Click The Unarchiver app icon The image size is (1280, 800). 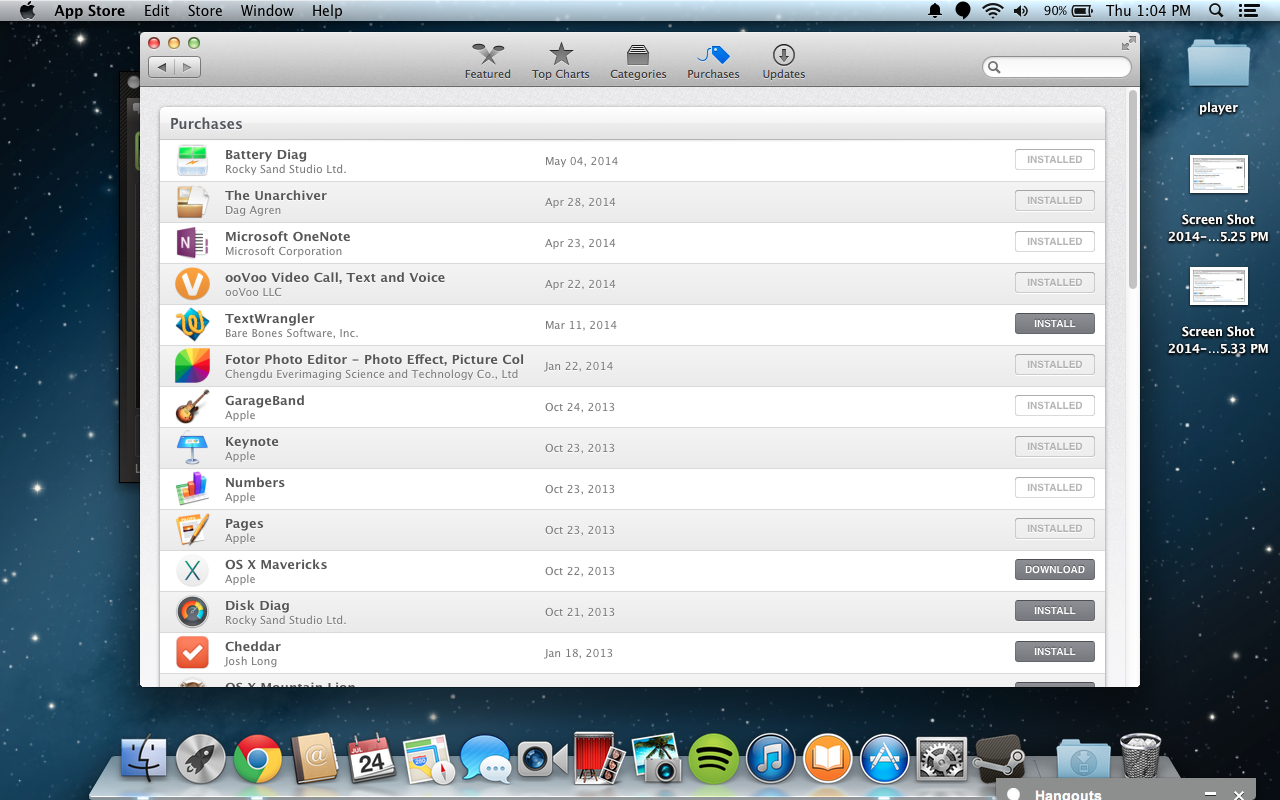click(x=192, y=201)
